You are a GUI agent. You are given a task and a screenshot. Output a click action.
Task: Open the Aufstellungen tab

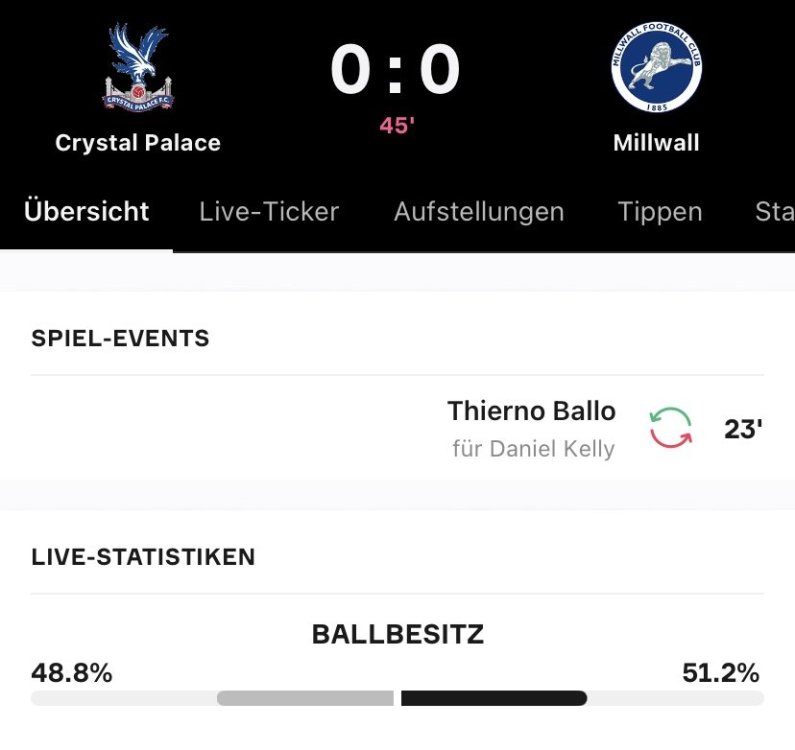(478, 212)
